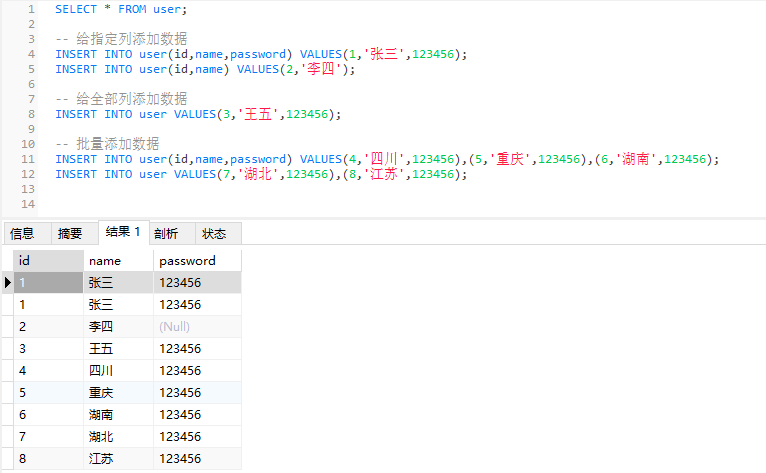This screenshot has height=473, width=766.
Task: Select password 123456 in 湖北 row
Action: (x=197, y=436)
